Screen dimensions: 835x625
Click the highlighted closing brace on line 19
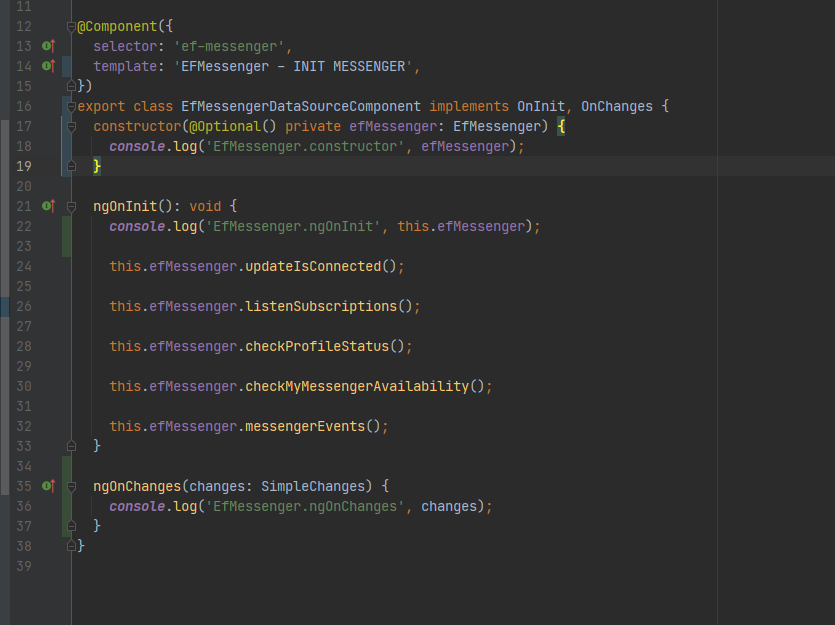click(x=97, y=166)
